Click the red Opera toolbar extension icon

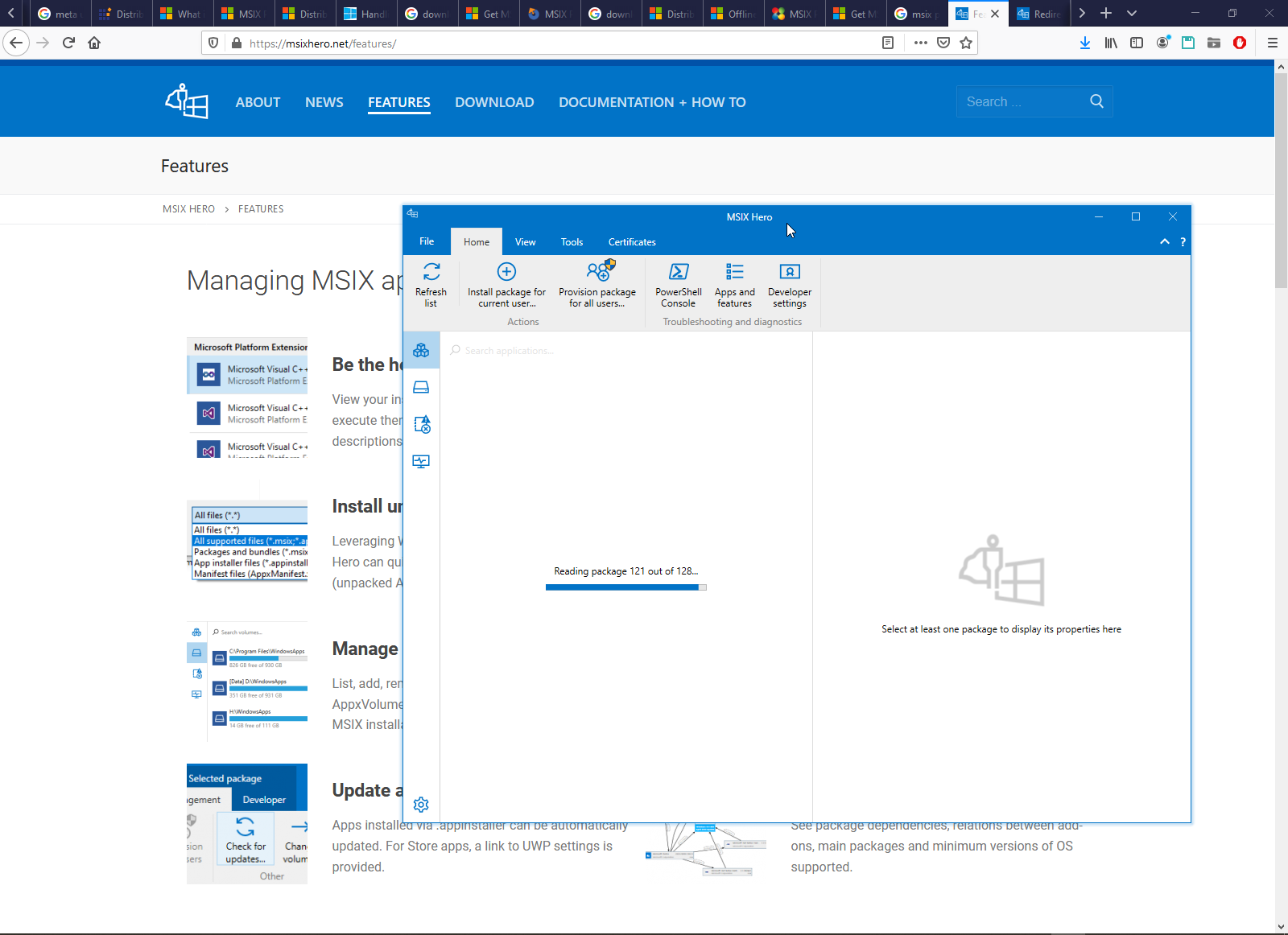pyautogui.click(x=1240, y=43)
